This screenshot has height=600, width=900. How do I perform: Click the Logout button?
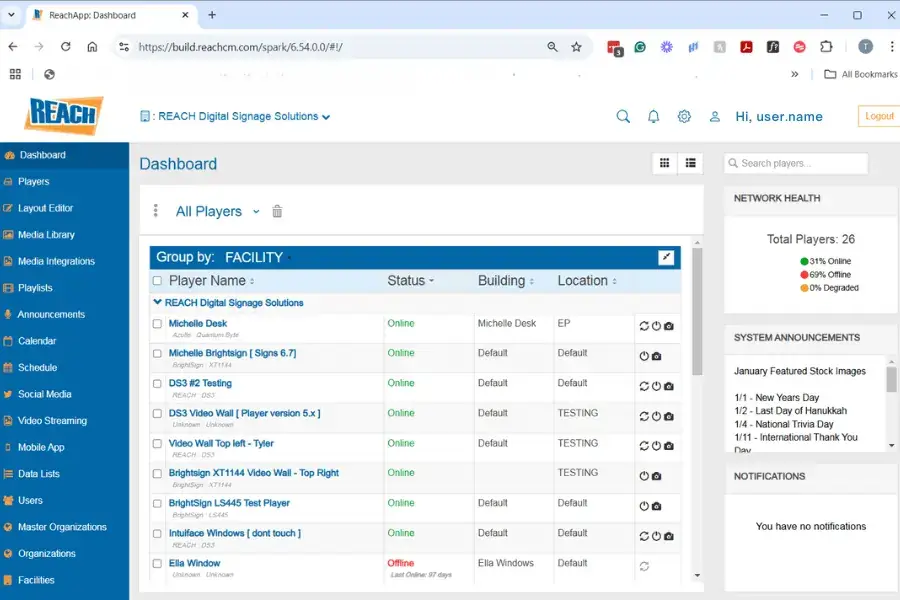[879, 116]
